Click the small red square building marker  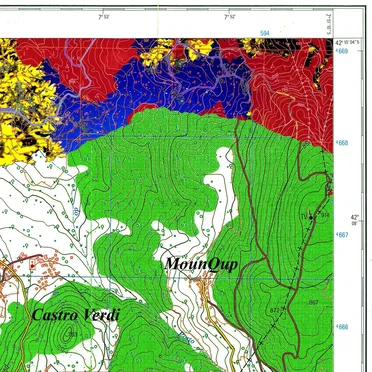point(32,266)
